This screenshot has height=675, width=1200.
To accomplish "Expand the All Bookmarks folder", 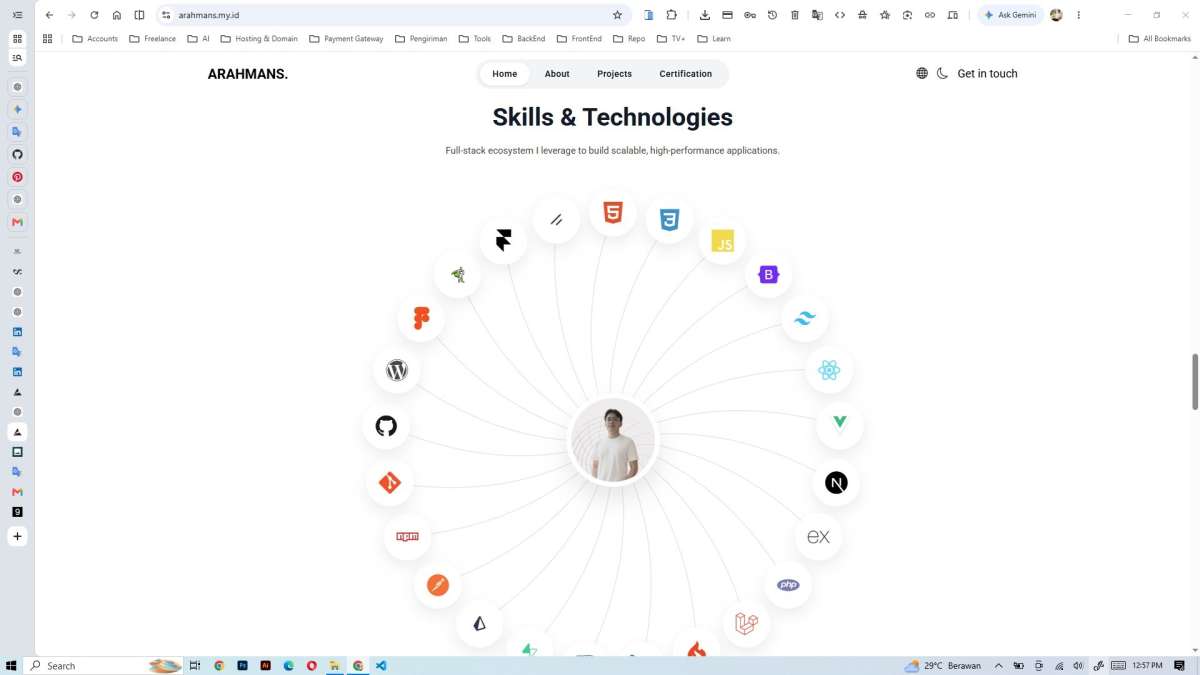I will coord(1160,39).
